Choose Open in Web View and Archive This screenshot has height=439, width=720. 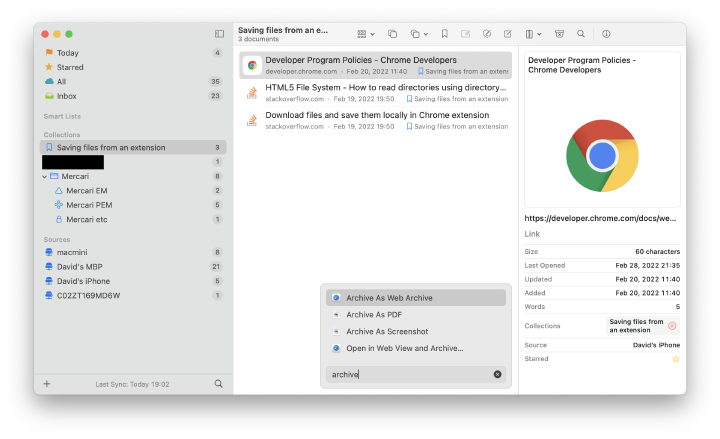[x=416, y=348]
